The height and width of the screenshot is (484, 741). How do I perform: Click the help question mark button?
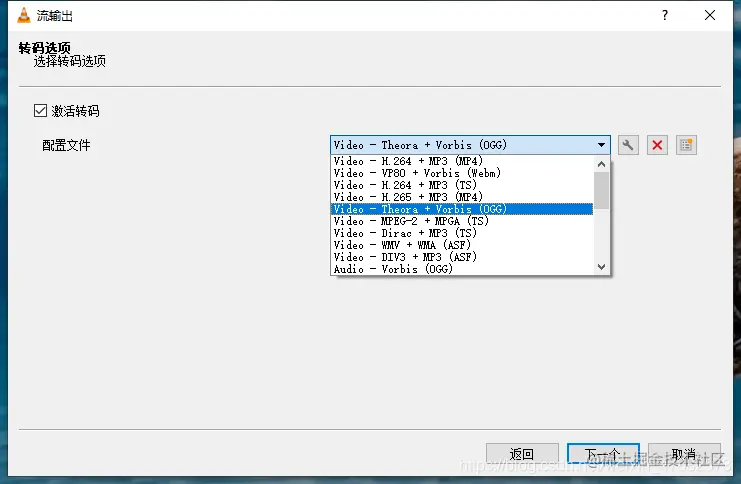tap(665, 15)
